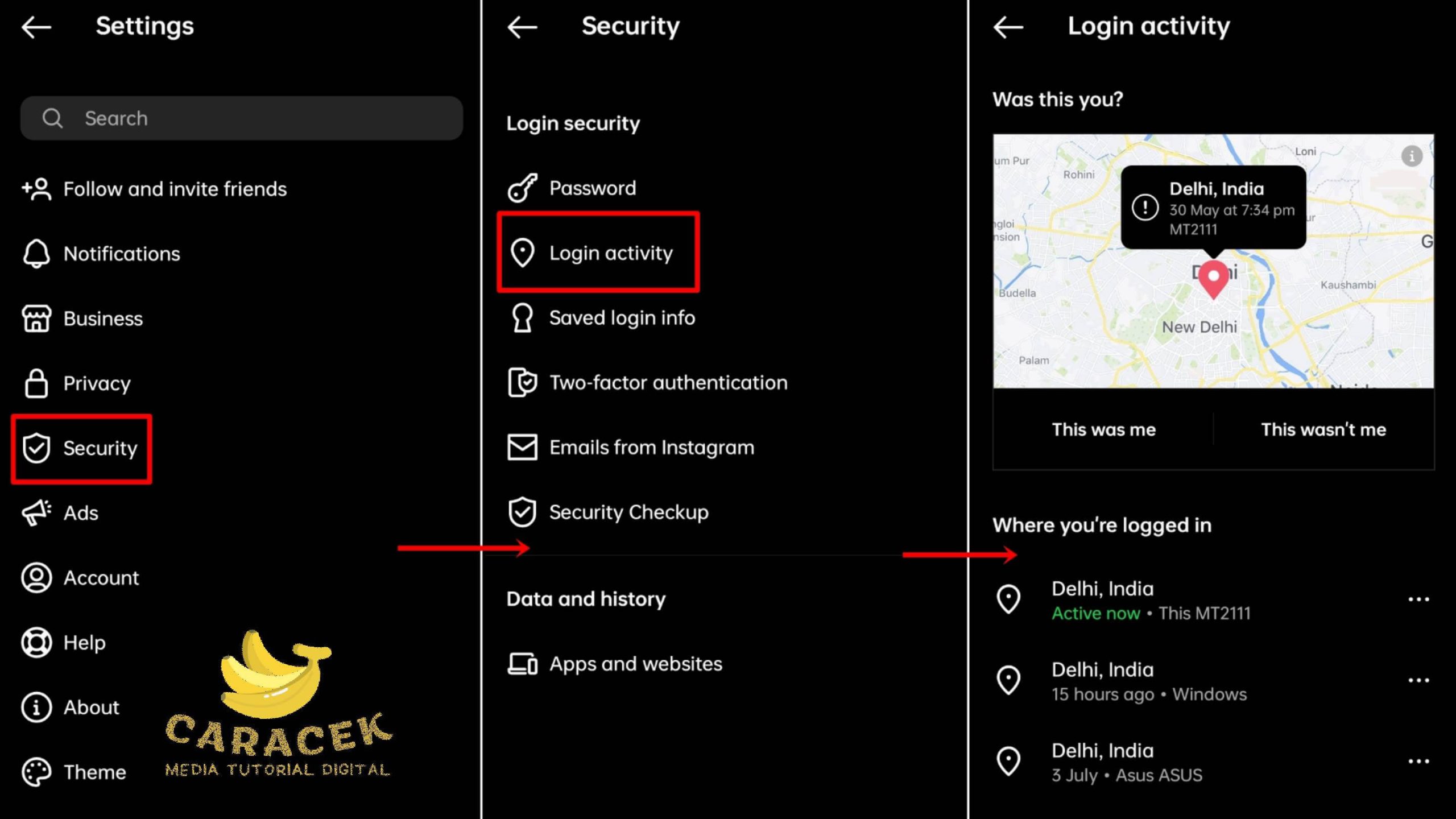Click the Settings search field
Image resolution: width=1456 pixels, height=819 pixels.
click(242, 118)
